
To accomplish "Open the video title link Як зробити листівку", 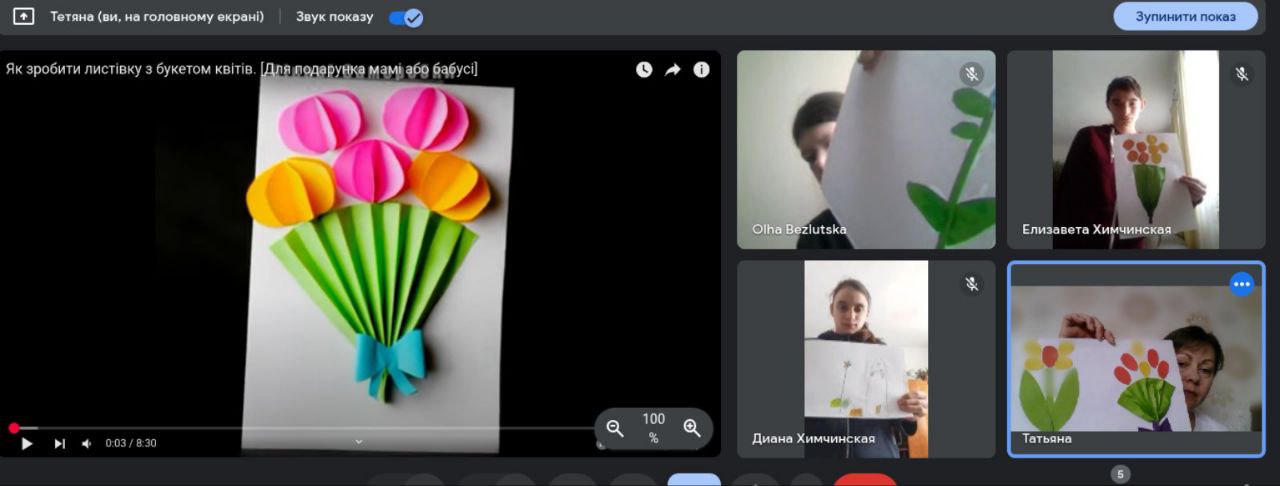I will (242, 69).
